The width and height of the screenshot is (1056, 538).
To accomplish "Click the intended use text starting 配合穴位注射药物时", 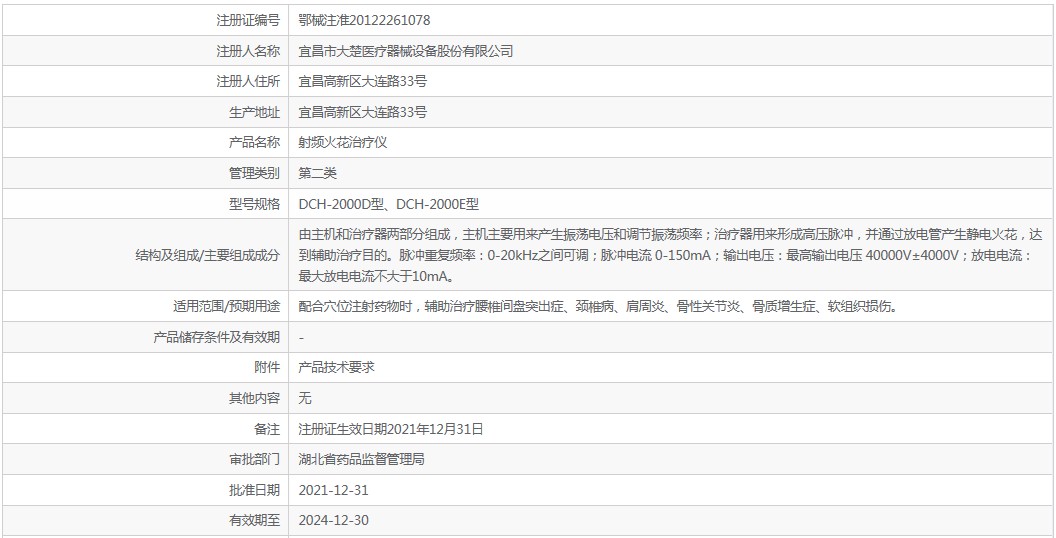I will coord(598,306).
